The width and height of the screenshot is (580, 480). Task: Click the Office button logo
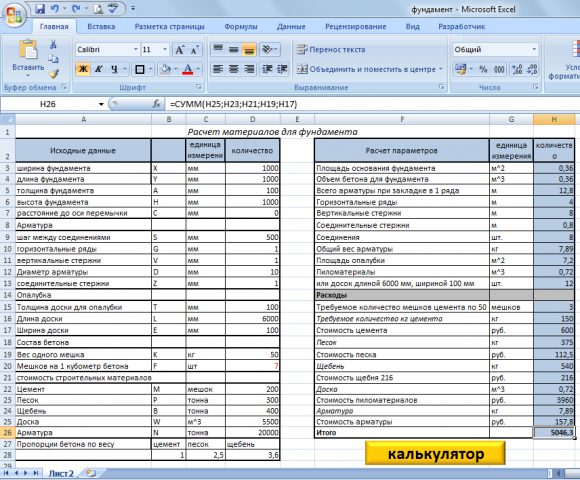[14, 15]
